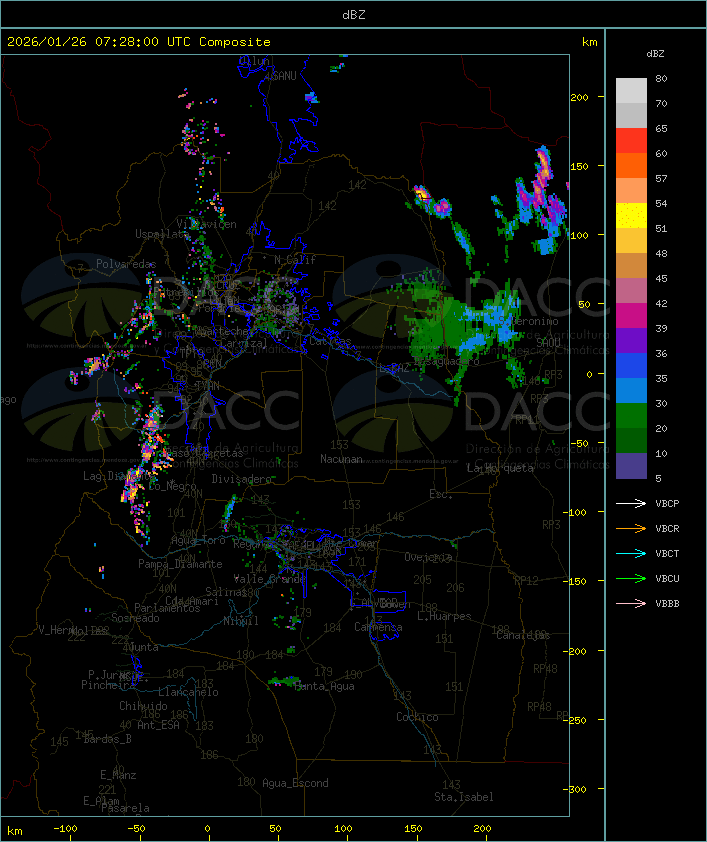Click the Chihuido map label
The image size is (707, 842).
(x=143, y=706)
